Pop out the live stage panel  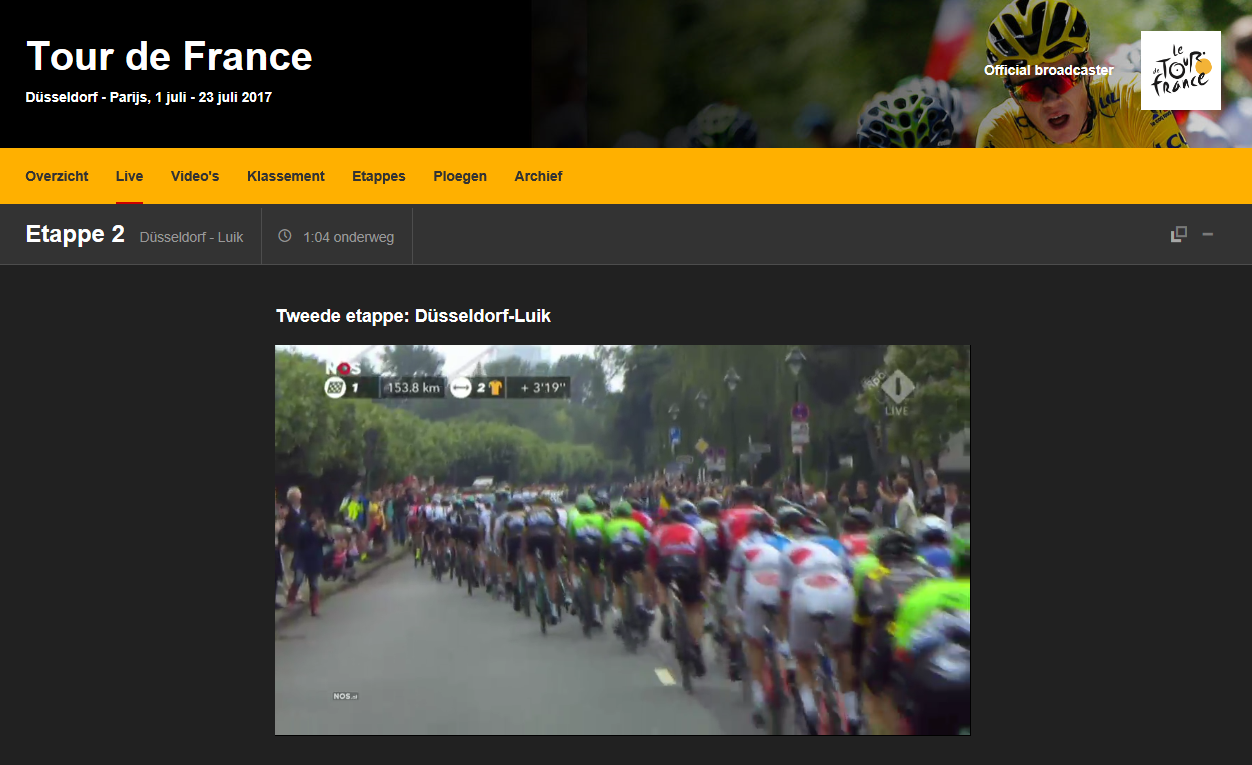(1179, 234)
